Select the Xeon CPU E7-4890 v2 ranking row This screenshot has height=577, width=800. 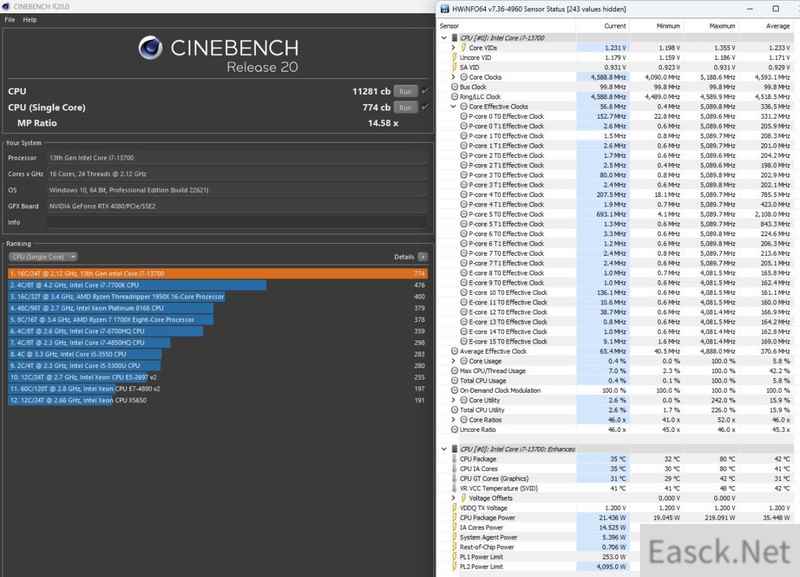pyautogui.click(x=218, y=389)
